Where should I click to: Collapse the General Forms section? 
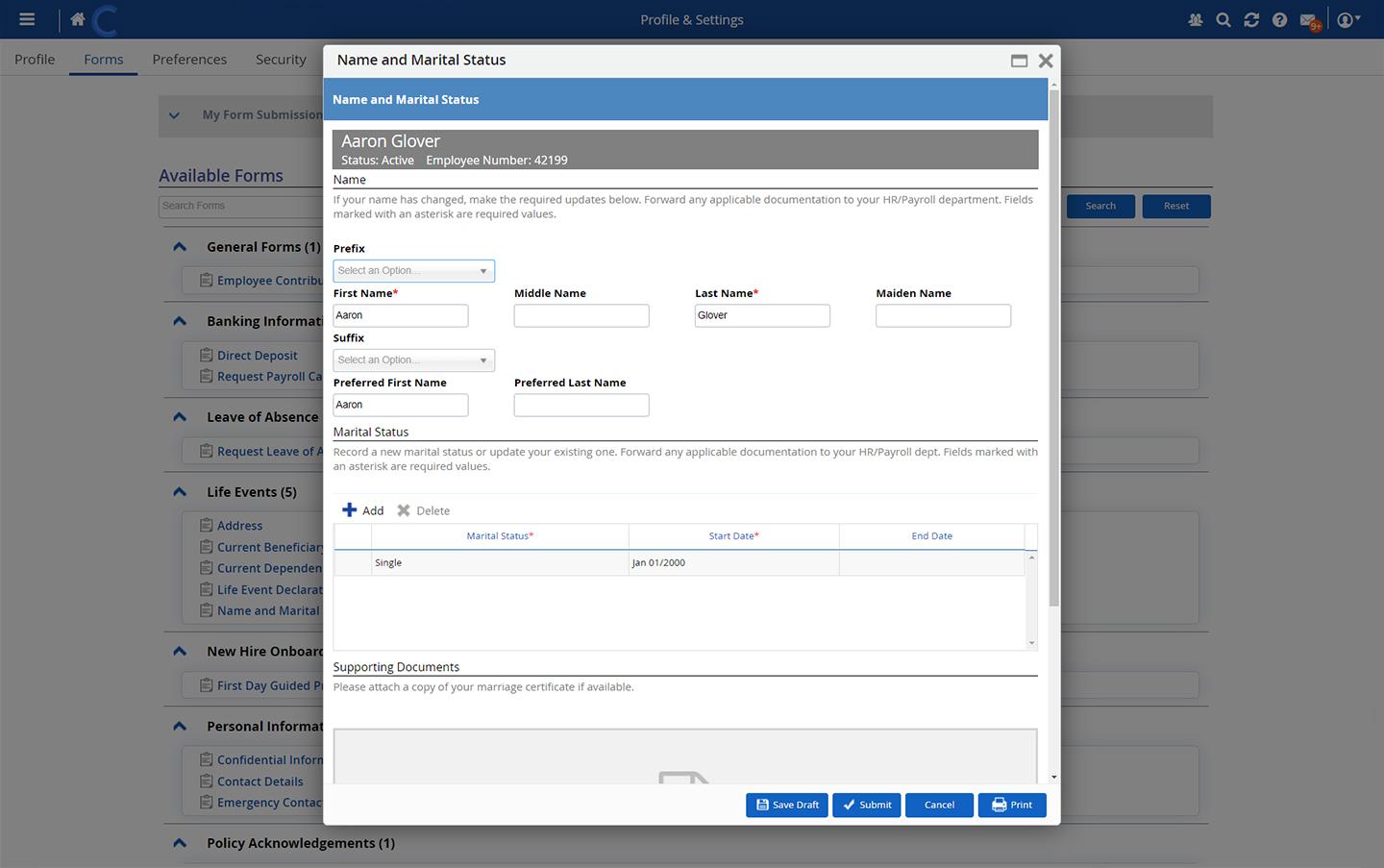pyautogui.click(x=180, y=247)
